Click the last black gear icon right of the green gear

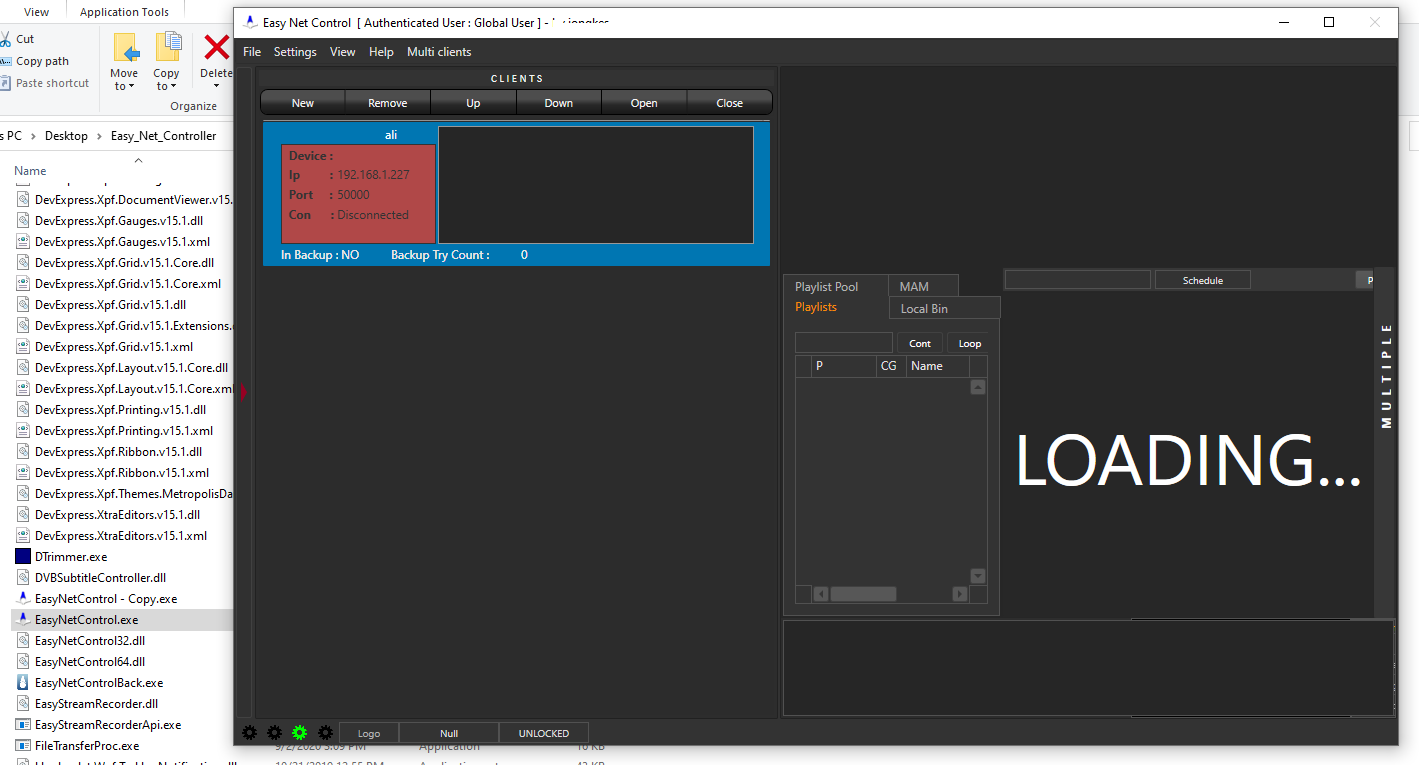click(x=325, y=733)
